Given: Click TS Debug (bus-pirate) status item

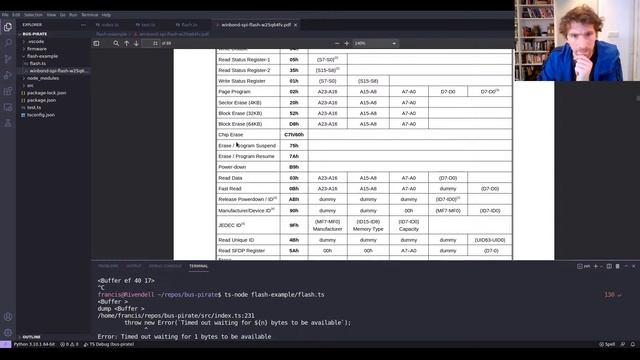Looking at the screenshot, I should point(109,344).
